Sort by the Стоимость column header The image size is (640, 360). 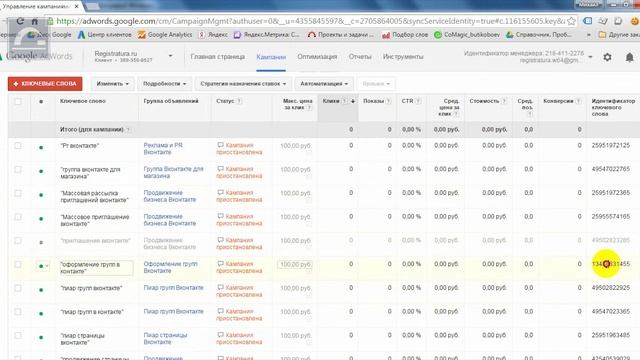[484, 101]
